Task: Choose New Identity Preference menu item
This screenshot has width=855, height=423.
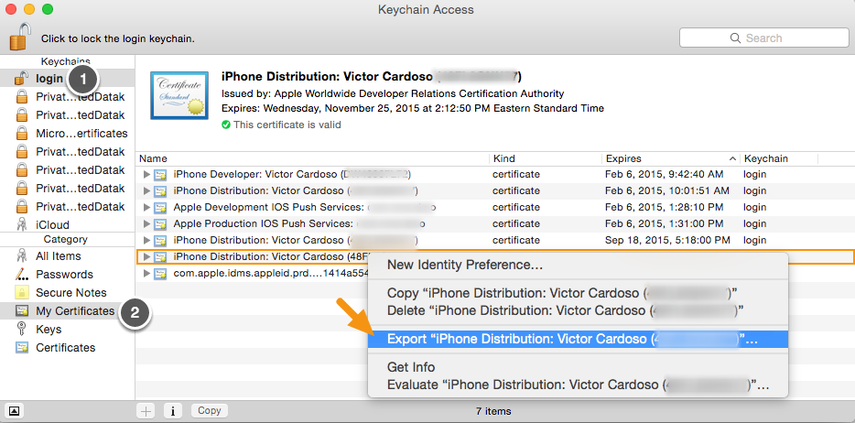Action: (x=465, y=265)
